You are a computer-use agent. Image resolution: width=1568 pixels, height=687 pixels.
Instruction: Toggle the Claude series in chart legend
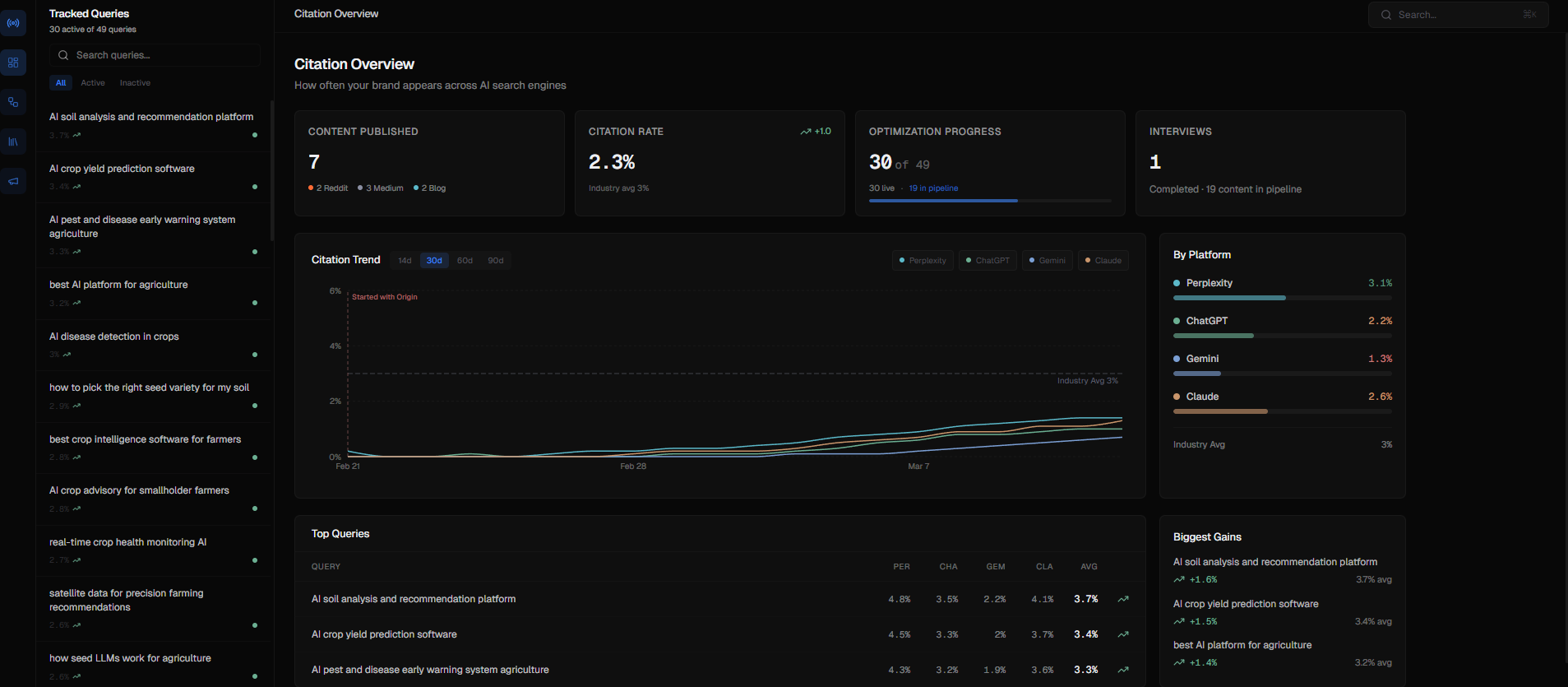click(1103, 261)
